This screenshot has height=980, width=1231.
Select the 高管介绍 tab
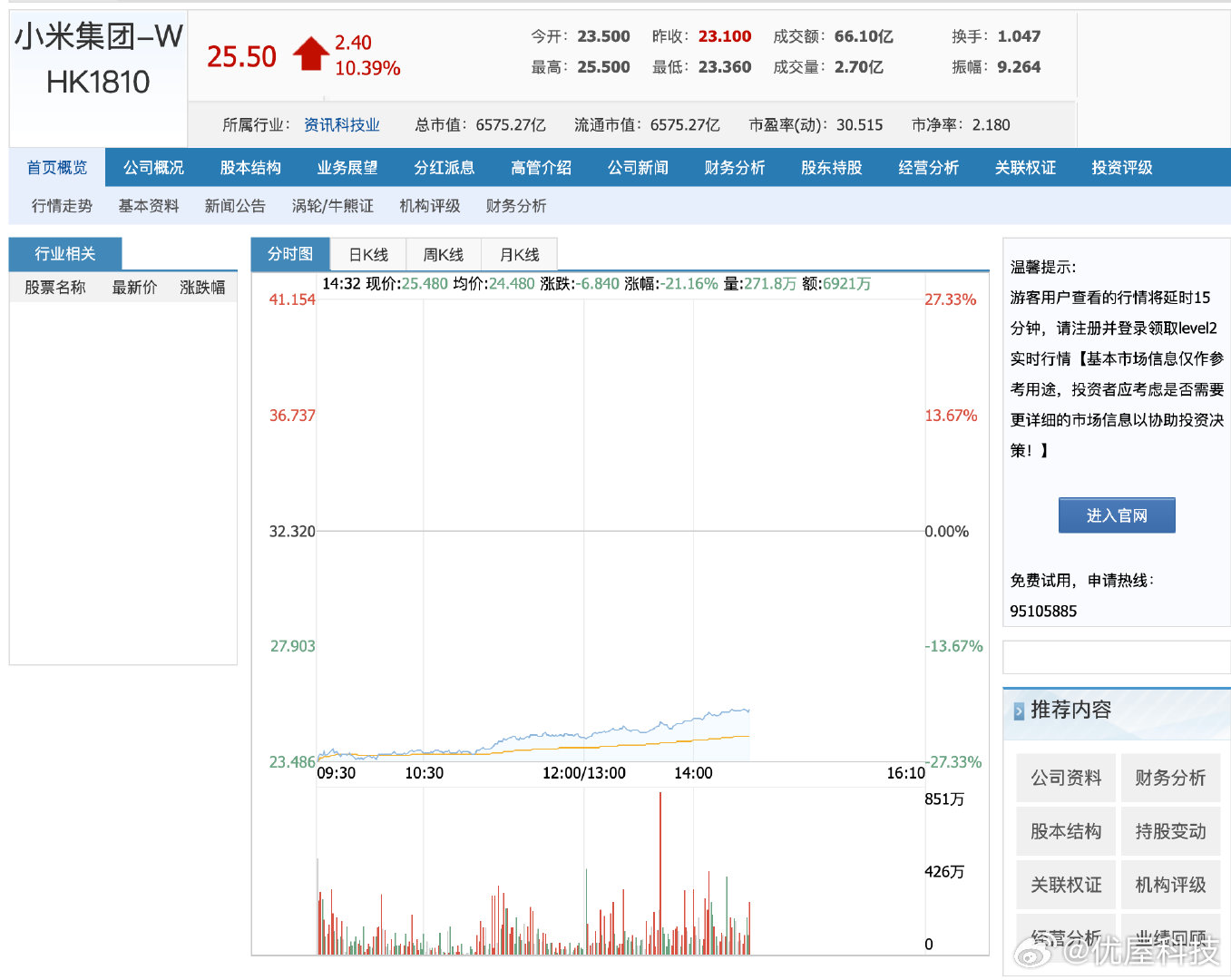click(x=542, y=168)
